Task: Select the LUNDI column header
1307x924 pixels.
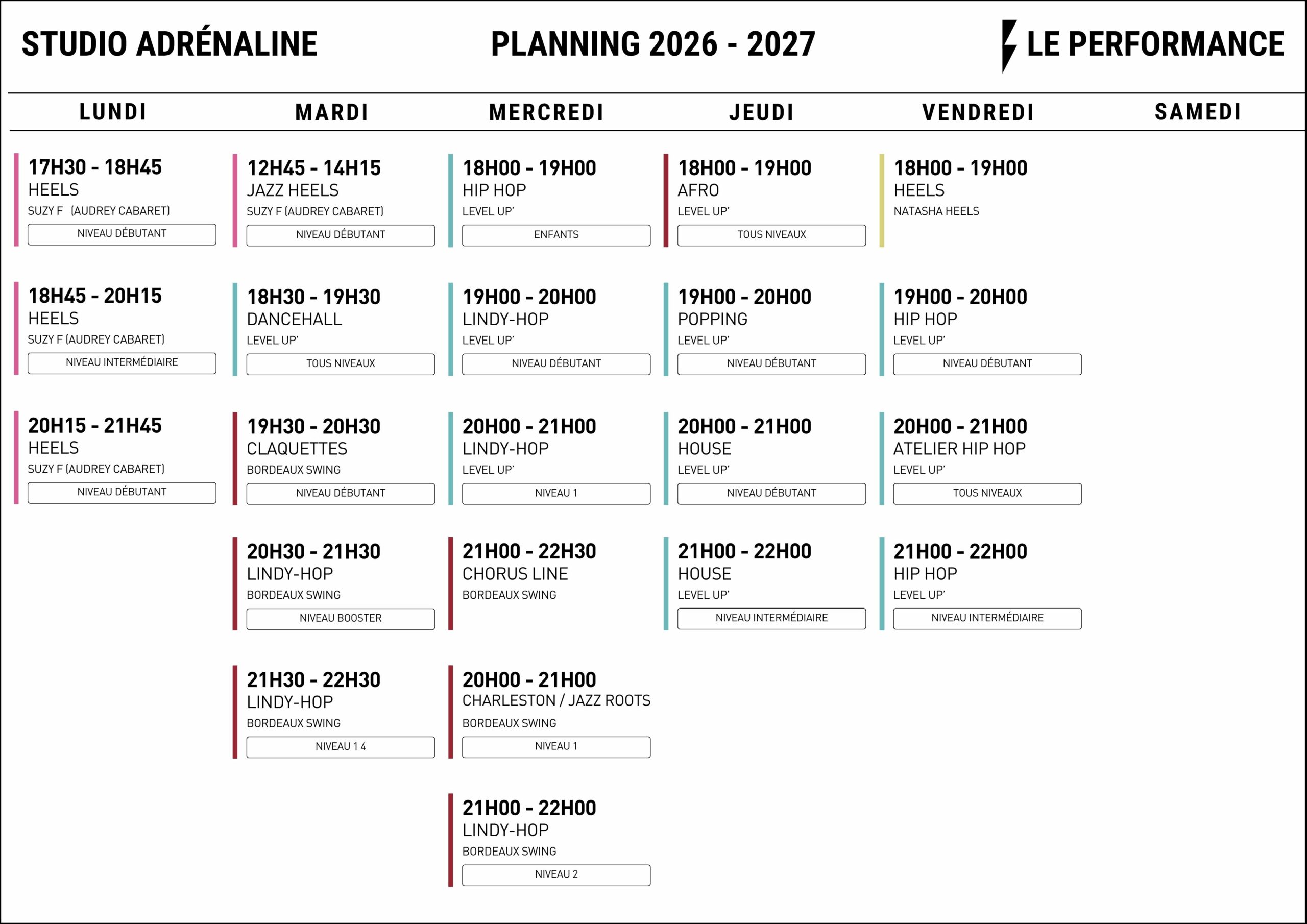Action: [x=113, y=112]
